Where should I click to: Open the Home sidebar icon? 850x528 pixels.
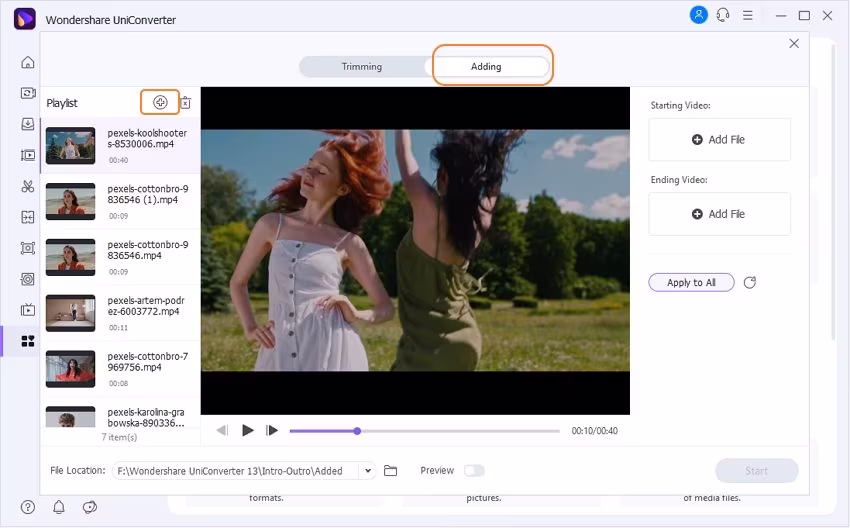tap(28, 62)
